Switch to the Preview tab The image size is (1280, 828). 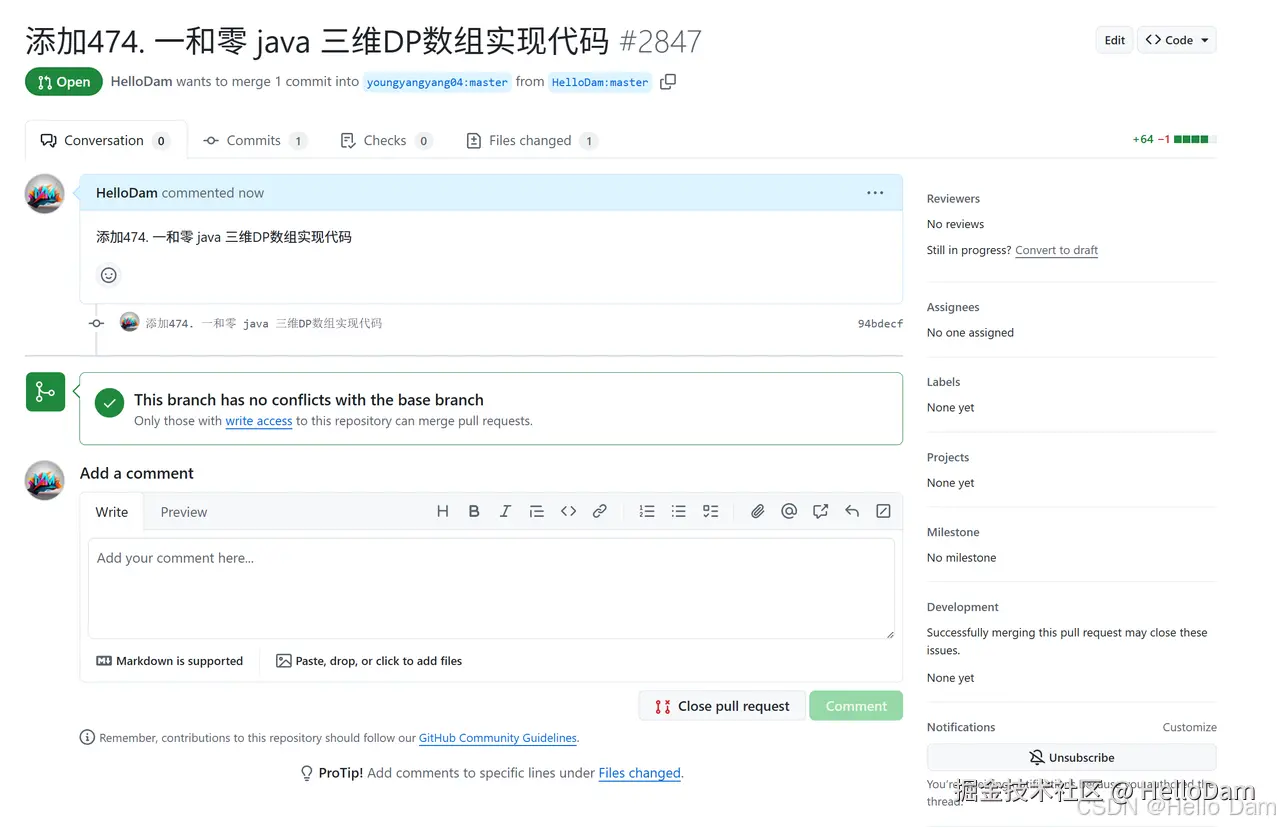click(x=184, y=512)
